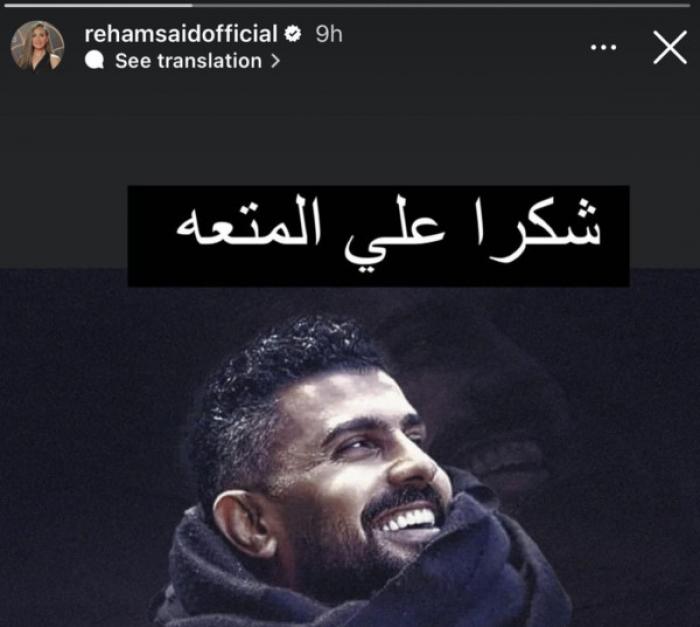Click the 9h story timestamp
700x627 pixels.
coord(329,34)
